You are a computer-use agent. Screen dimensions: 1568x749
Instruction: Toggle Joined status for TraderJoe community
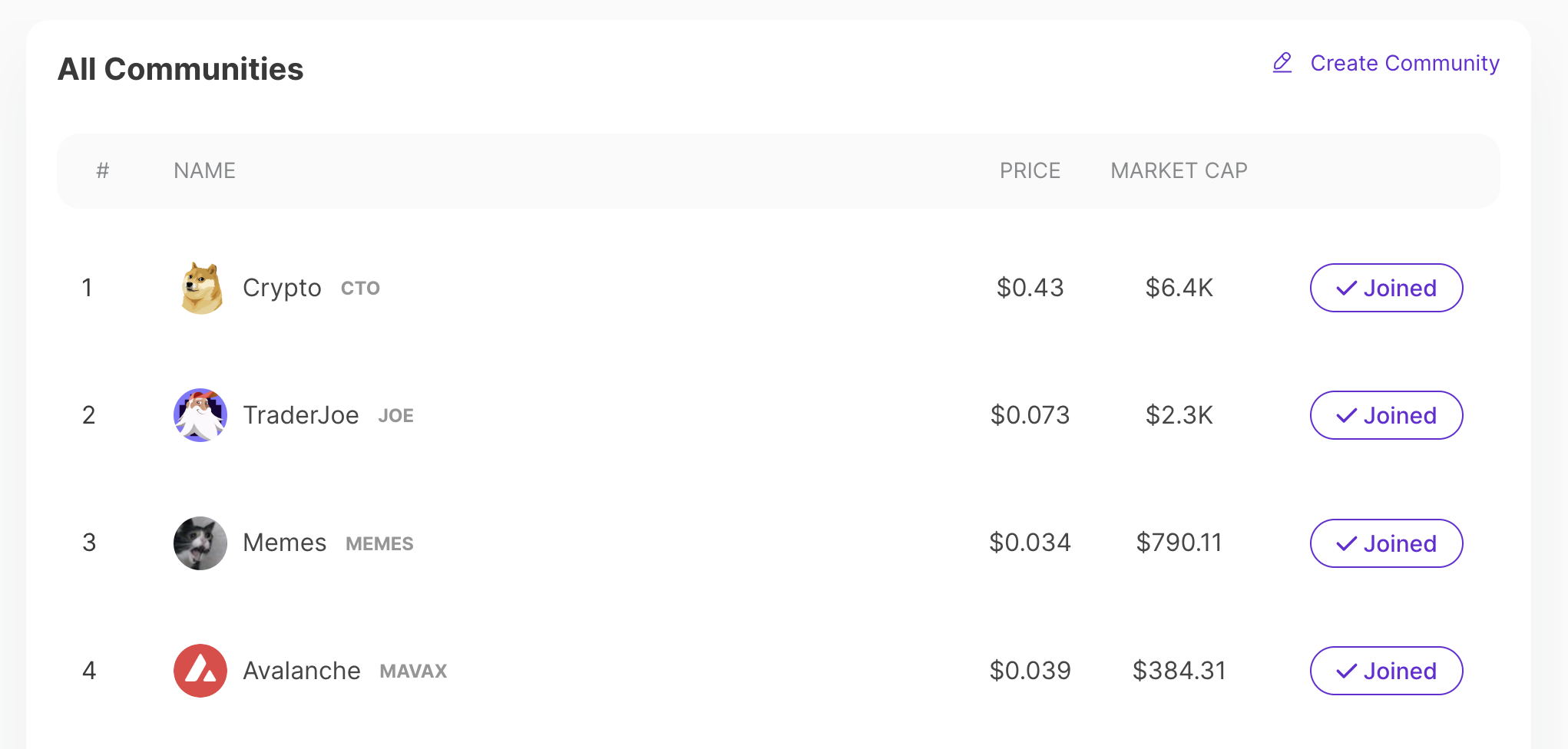1386,415
